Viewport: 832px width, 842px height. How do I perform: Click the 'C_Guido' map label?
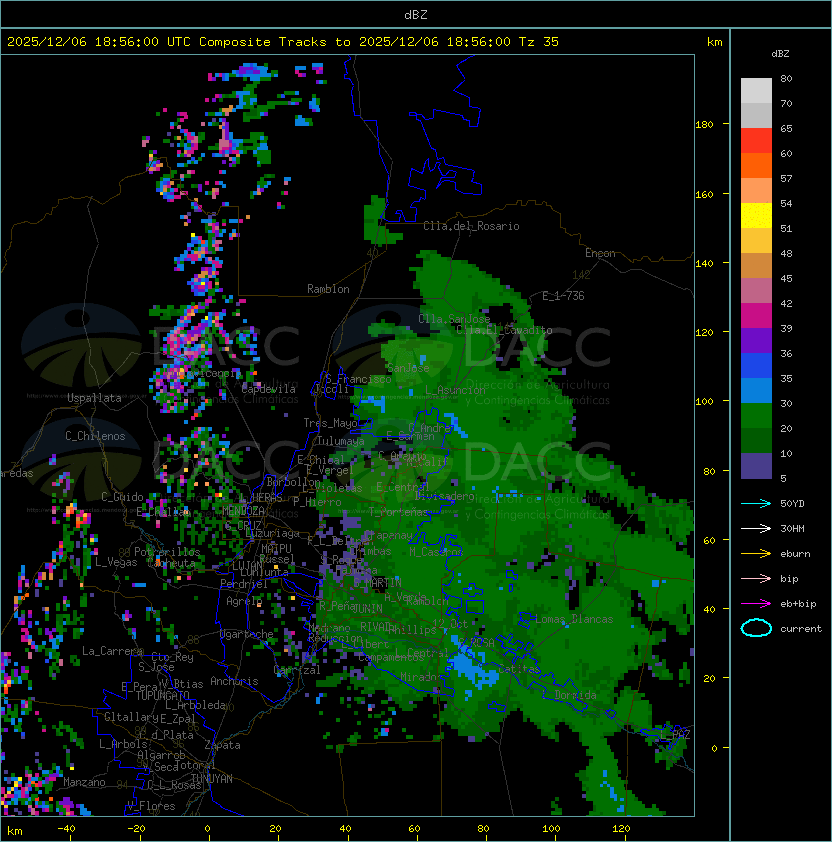click(x=122, y=497)
